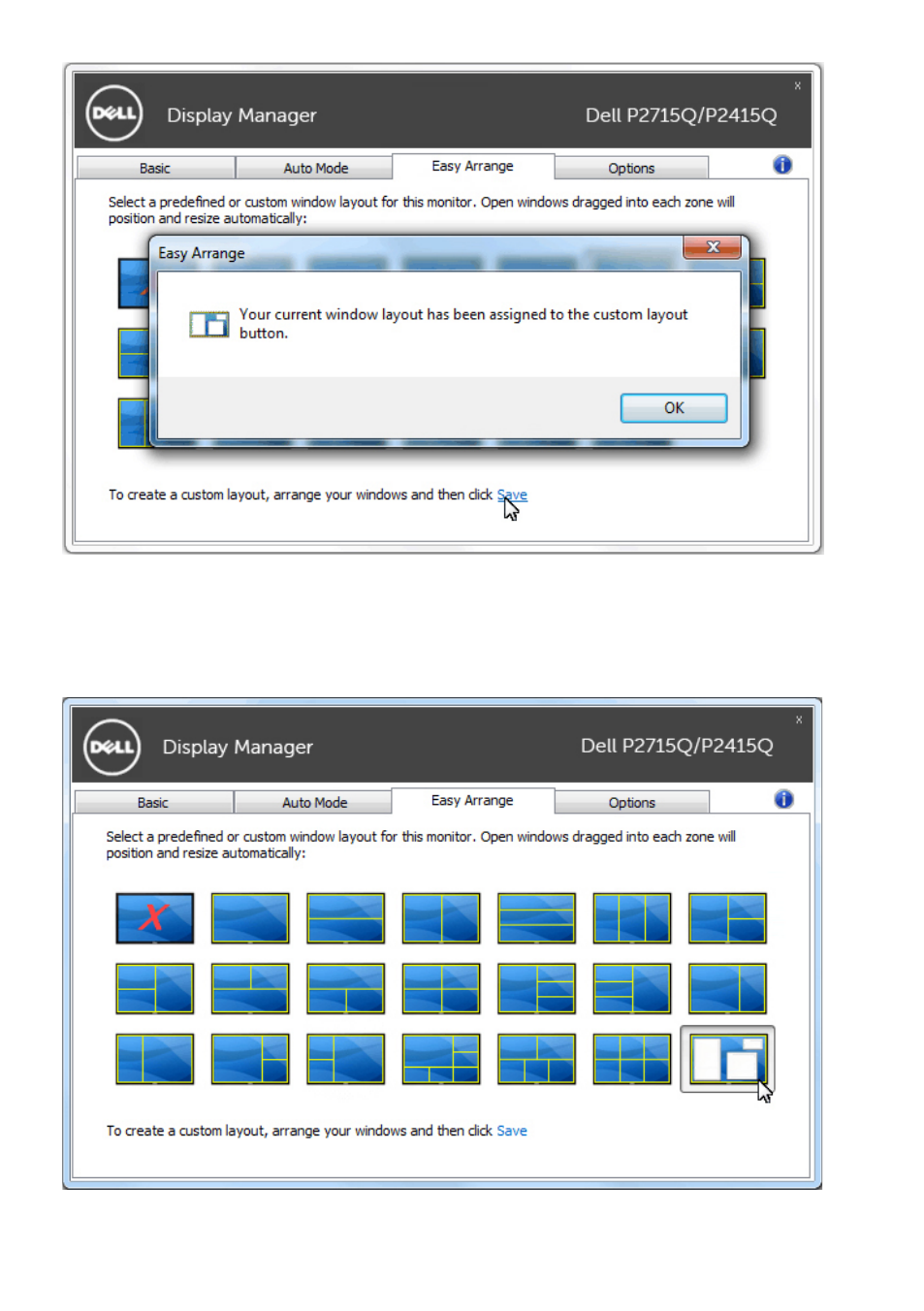924x1311 pixels.
Task: Close the Easy Arrange message dialog with red X
Action: [713, 247]
